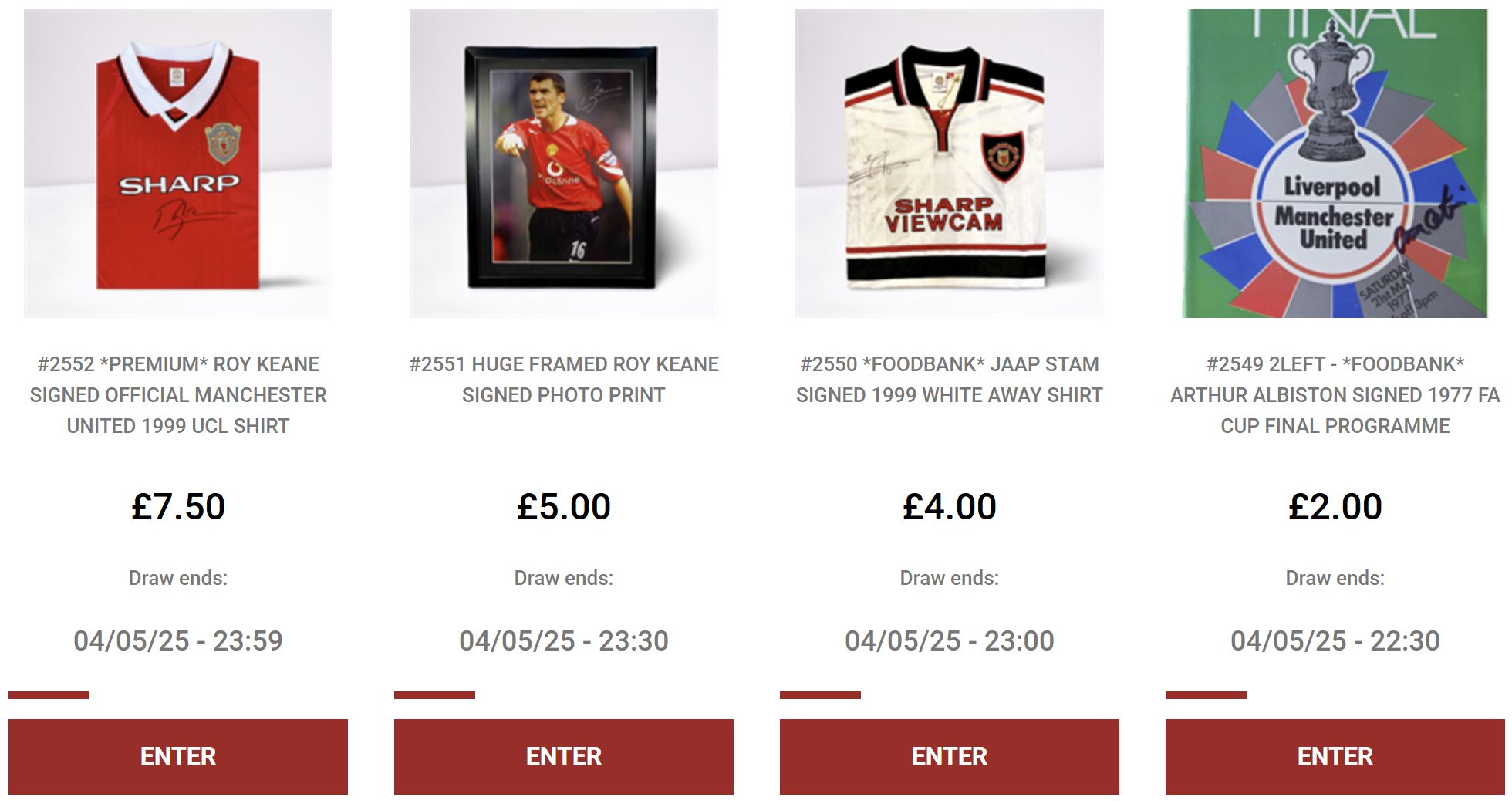Screen dimensions: 1512x801
Task: Click the 04/05/25 - 23:30 draw end date
Action: 564,640
